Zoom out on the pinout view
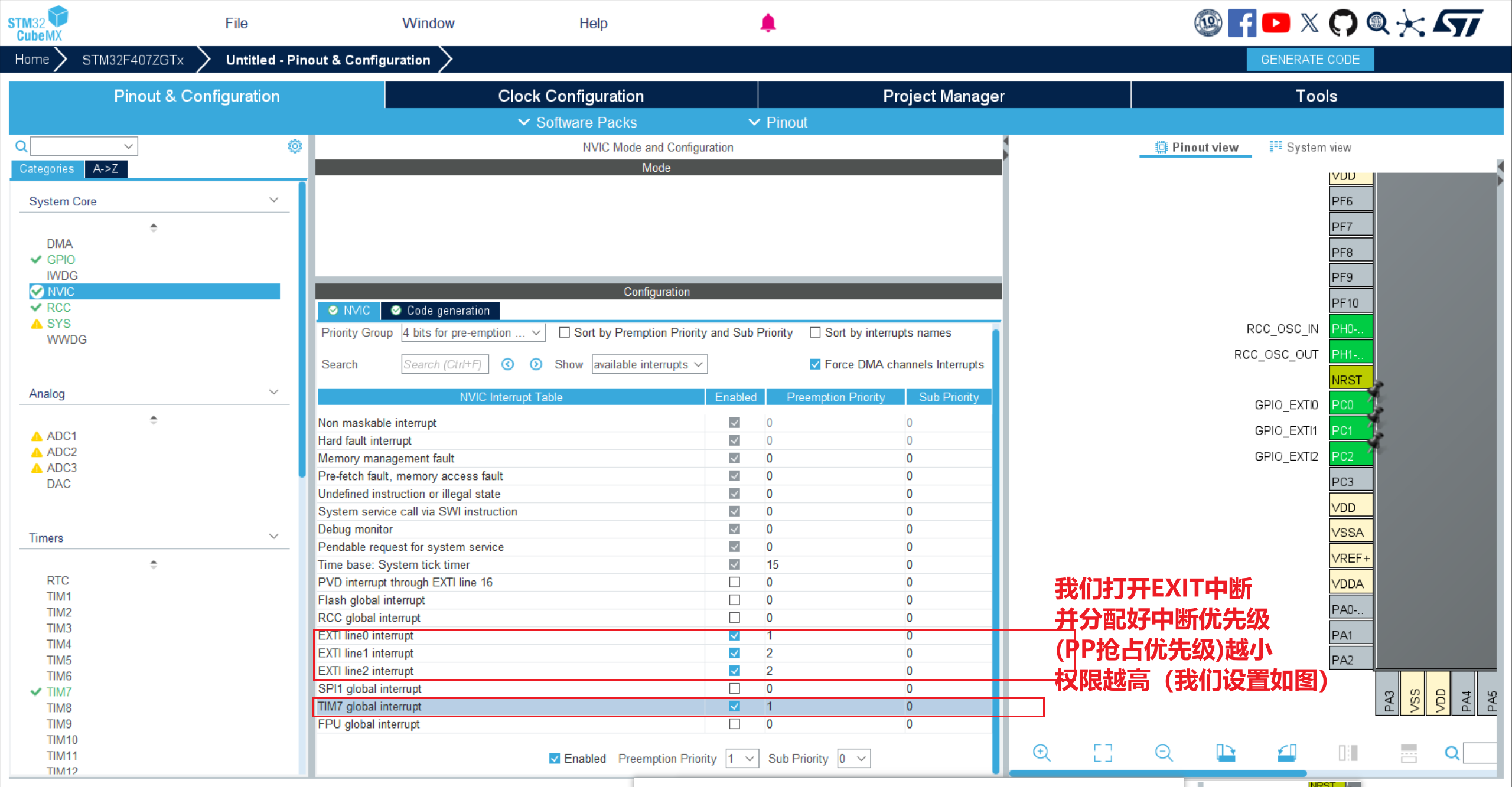This screenshot has width=1512, height=787. point(1164,753)
